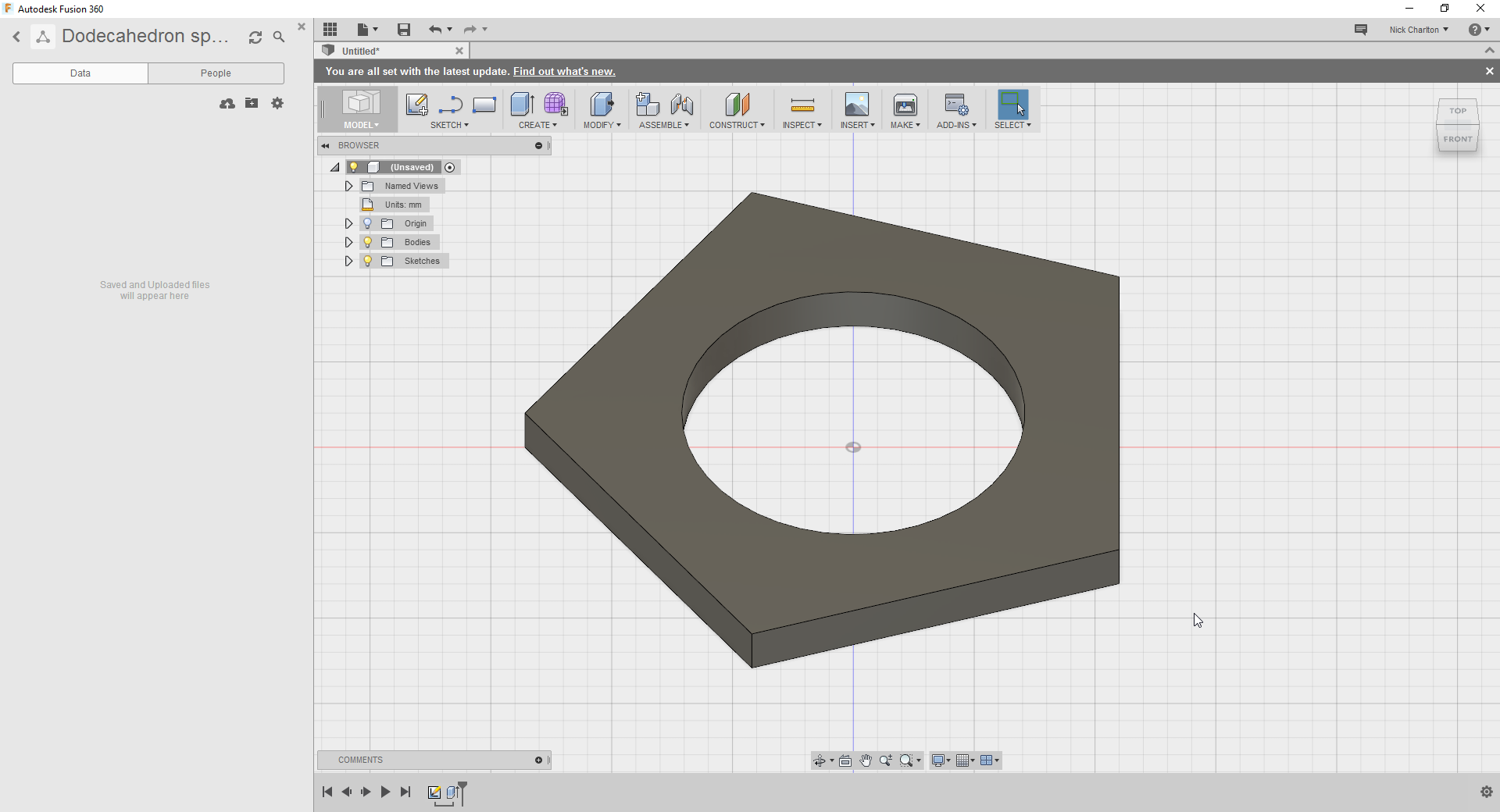Select the Create Sketch tool
Viewport: 1500px width, 812px height.
click(416, 105)
